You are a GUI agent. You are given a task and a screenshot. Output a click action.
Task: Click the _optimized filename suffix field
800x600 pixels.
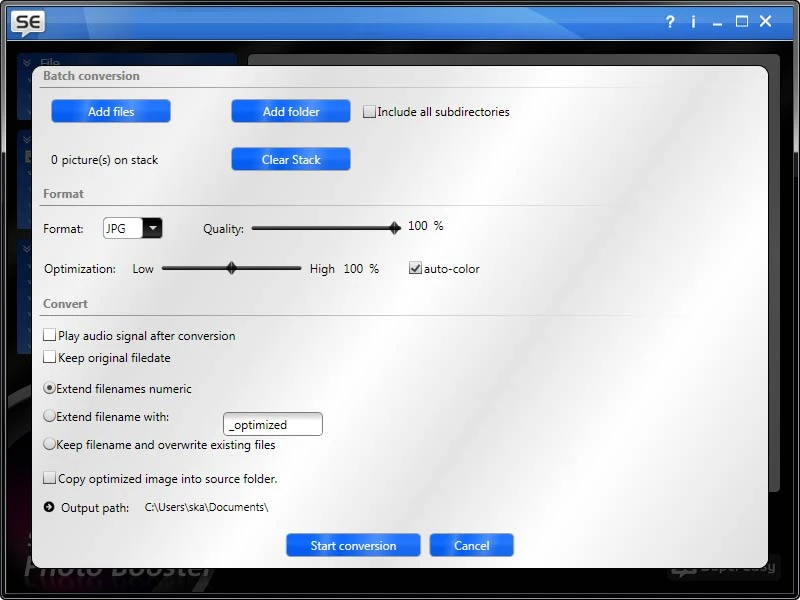point(273,424)
